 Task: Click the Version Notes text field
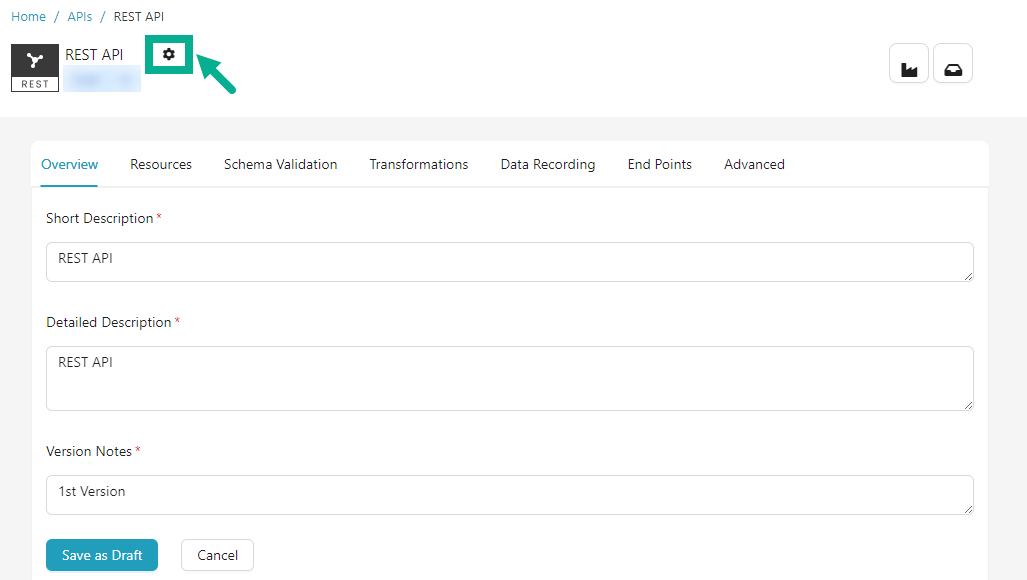point(509,494)
